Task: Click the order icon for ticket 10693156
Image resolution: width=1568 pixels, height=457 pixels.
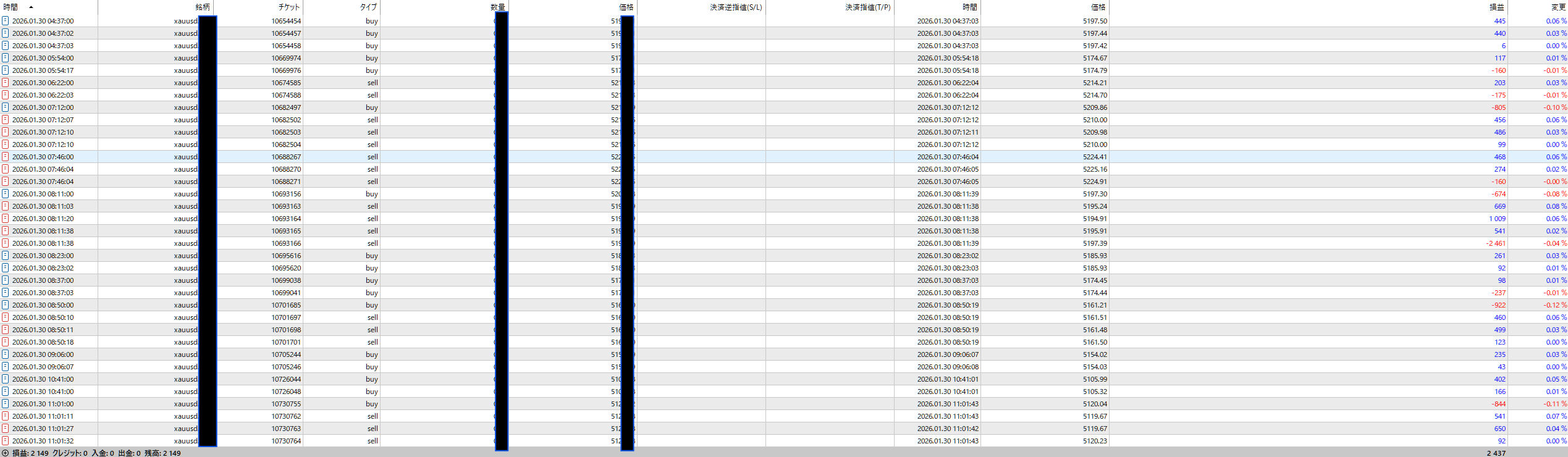Action: (x=5, y=194)
